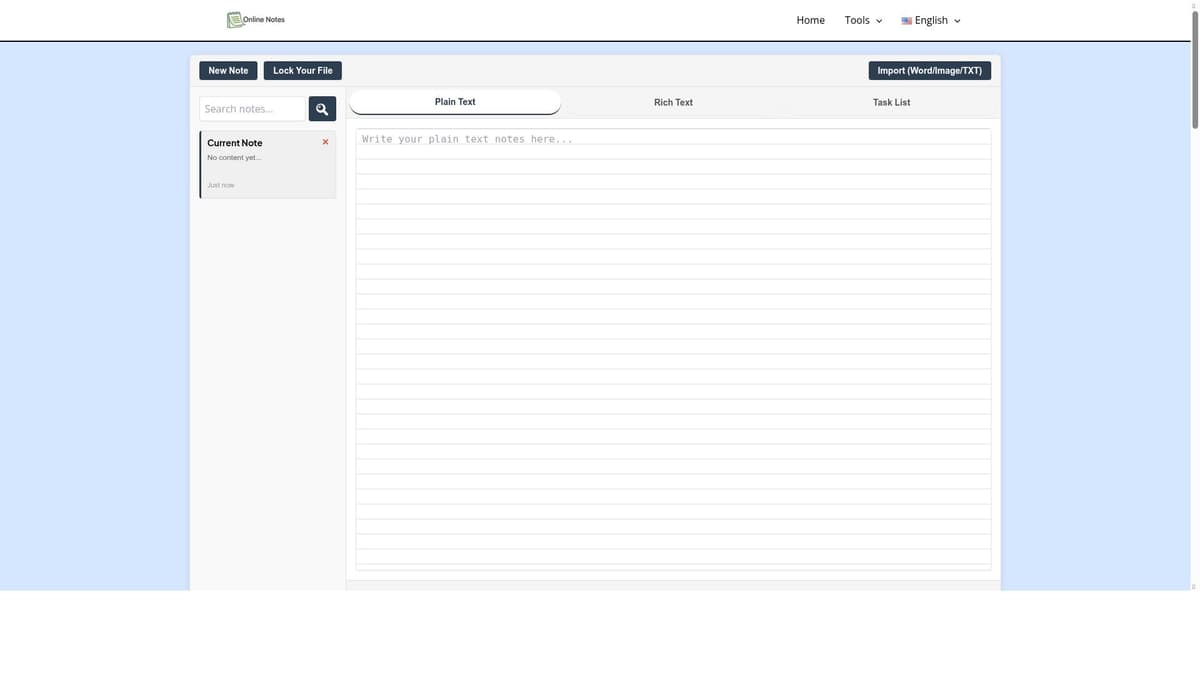
Task: Click 'No content yet' preview text
Action: [234, 156]
